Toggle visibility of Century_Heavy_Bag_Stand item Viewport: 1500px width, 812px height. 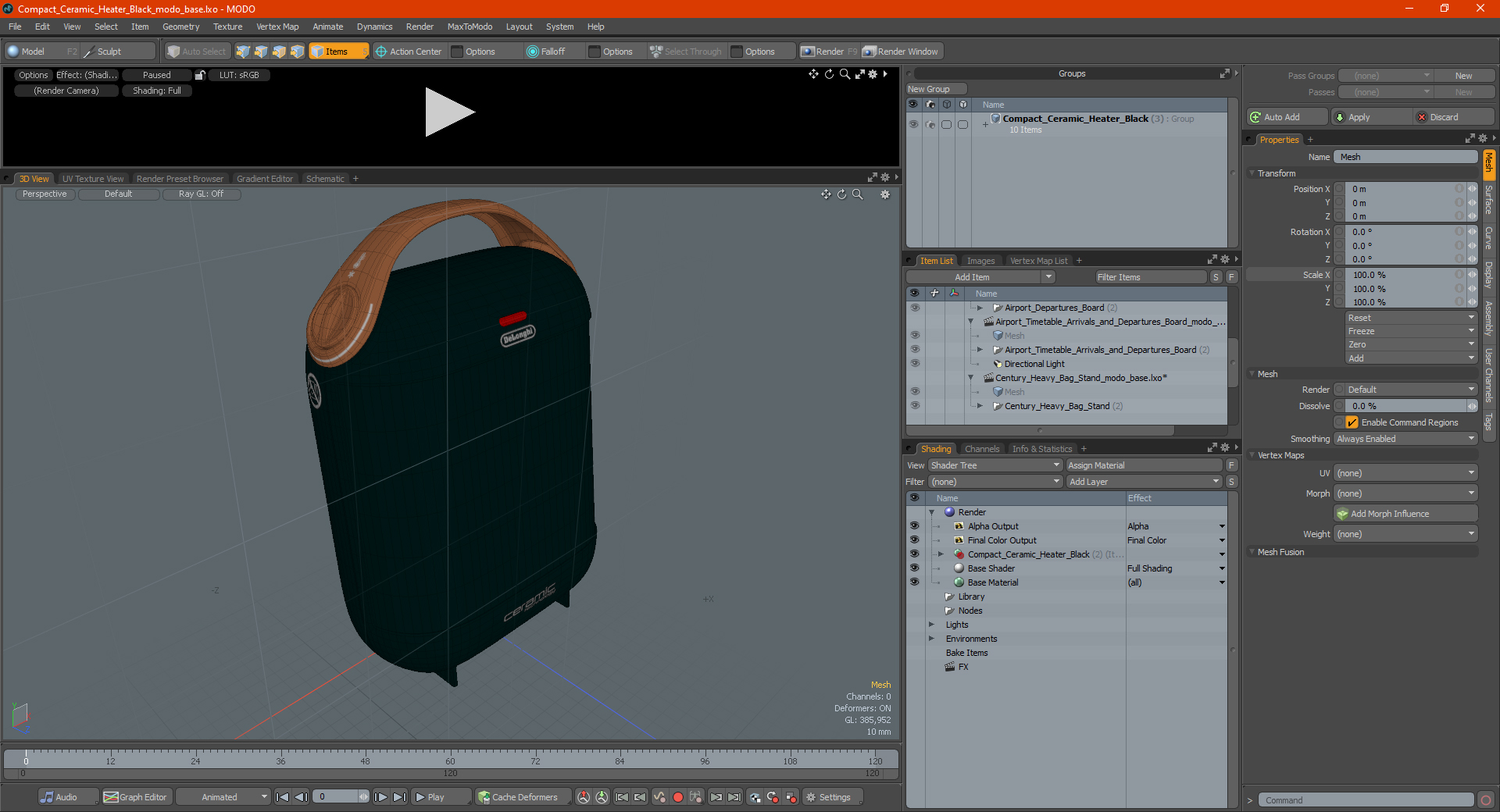[914, 406]
